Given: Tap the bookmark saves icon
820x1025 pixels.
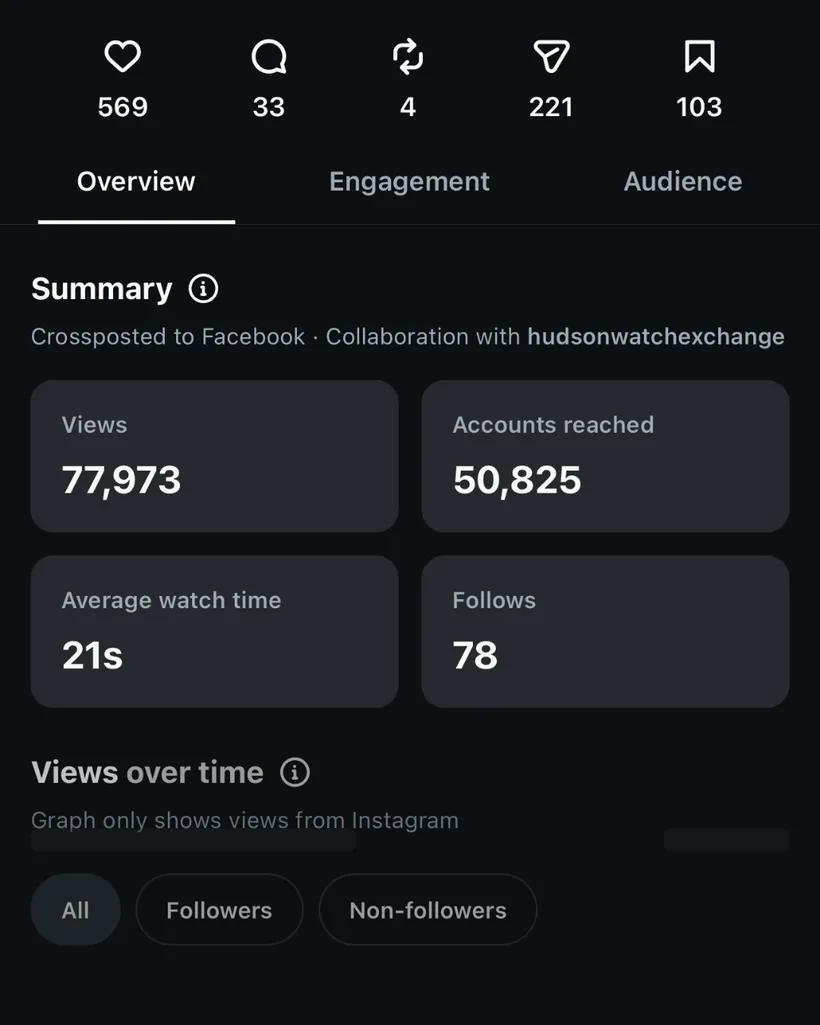Looking at the screenshot, I should pyautogui.click(x=699, y=56).
